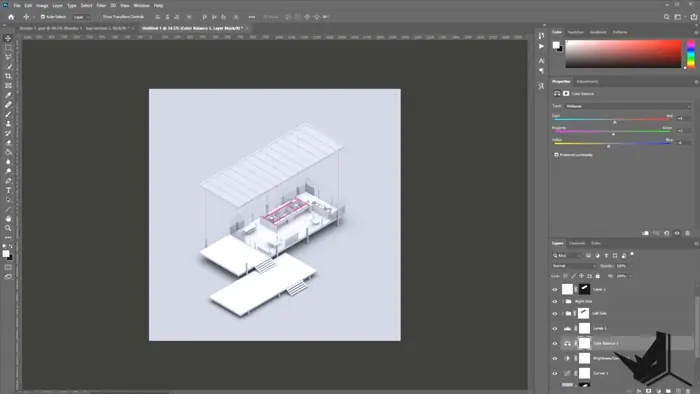This screenshot has height=394, width=700.
Task: Select the Pen tool
Action: pos(8,181)
